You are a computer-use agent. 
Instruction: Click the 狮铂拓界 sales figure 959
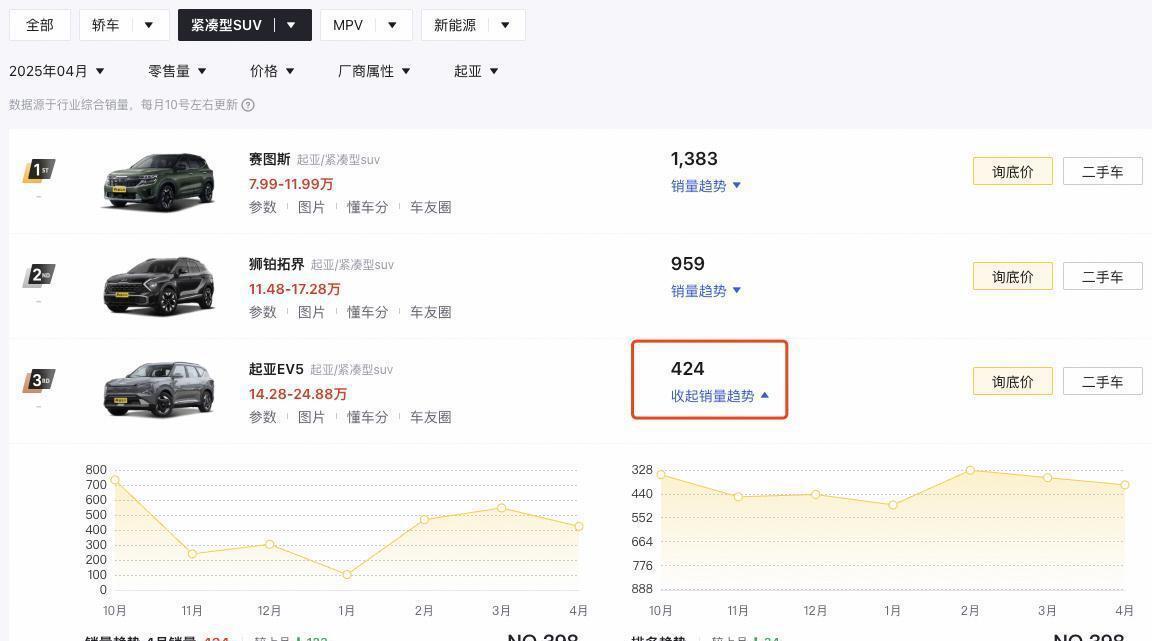[688, 264]
